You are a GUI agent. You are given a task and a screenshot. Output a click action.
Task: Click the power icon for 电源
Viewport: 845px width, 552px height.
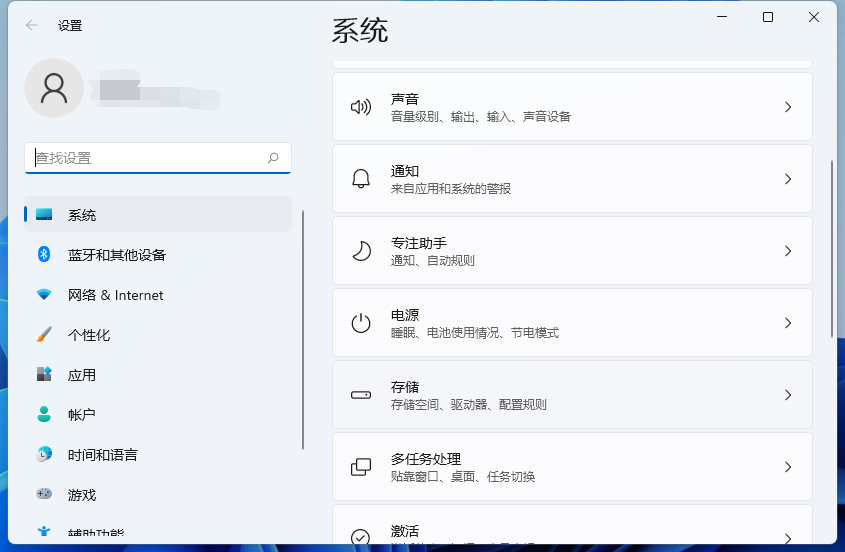tap(361, 323)
